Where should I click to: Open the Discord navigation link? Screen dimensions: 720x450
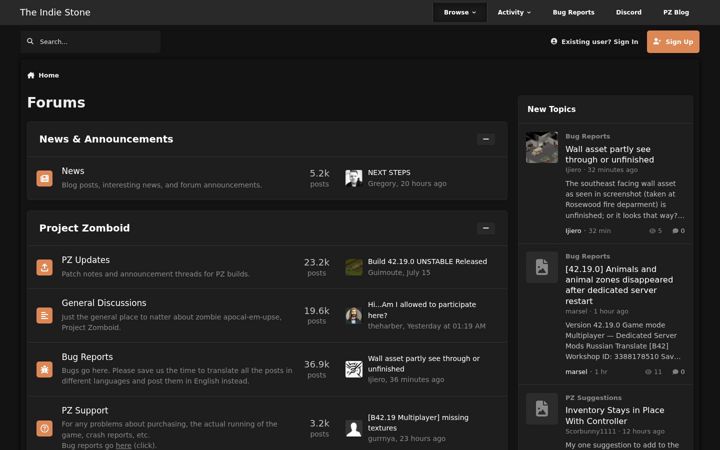pos(629,12)
